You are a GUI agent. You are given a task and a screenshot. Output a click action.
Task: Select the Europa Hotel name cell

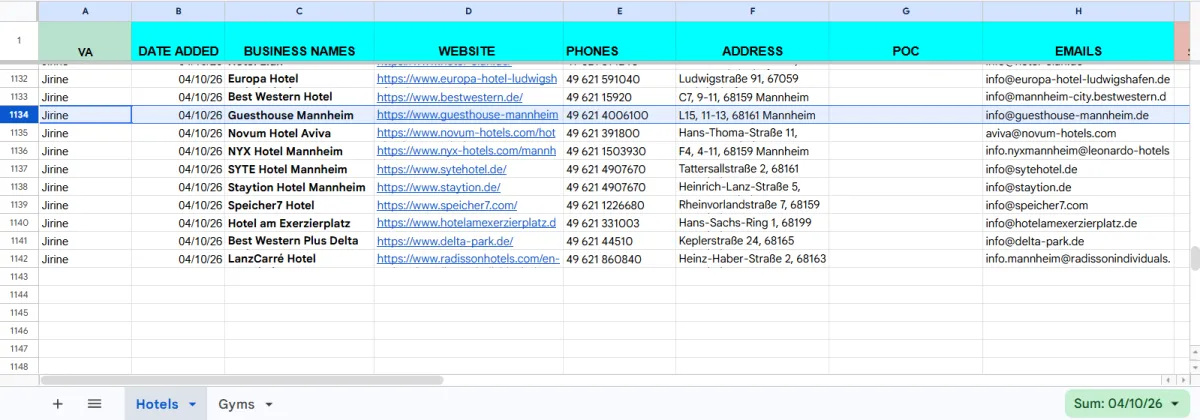pyautogui.click(x=300, y=79)
